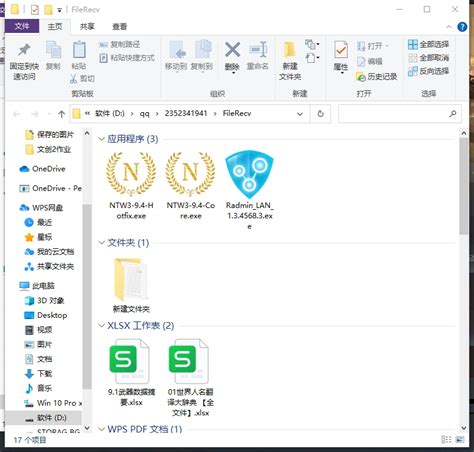
Task: Open 3D 对象 in sidebar
Action: click(x=45, y=300)
